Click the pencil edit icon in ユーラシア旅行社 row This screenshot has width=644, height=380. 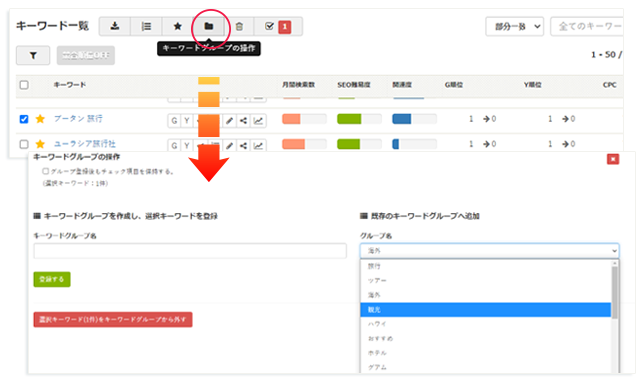tap(230, 145)
